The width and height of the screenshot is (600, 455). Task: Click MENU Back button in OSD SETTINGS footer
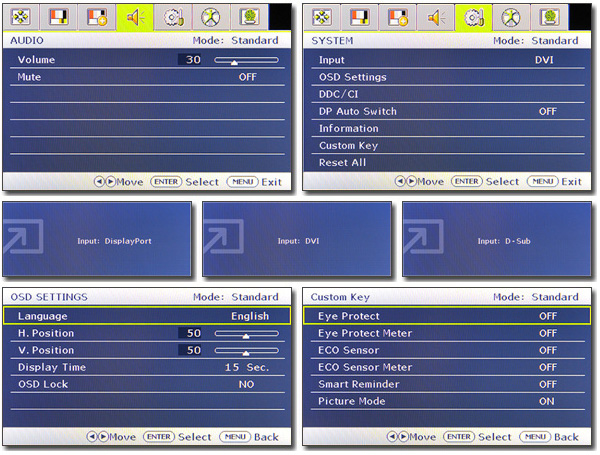tap(249, 437)
